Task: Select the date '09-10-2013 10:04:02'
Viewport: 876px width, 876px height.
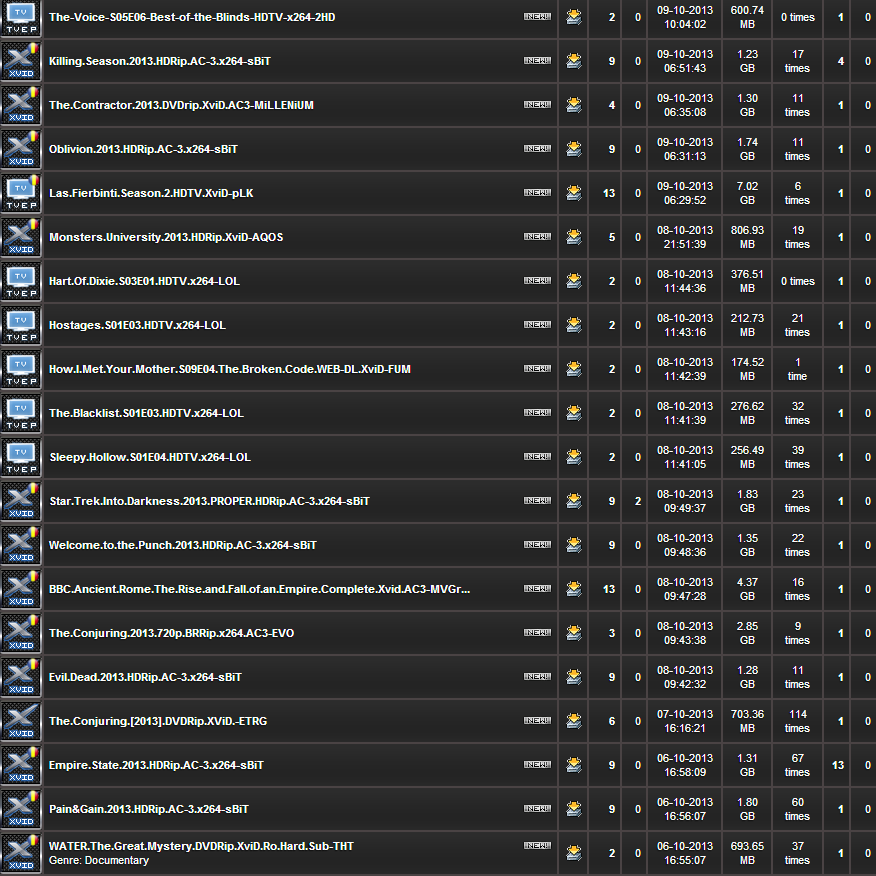Action: point(685,17)
